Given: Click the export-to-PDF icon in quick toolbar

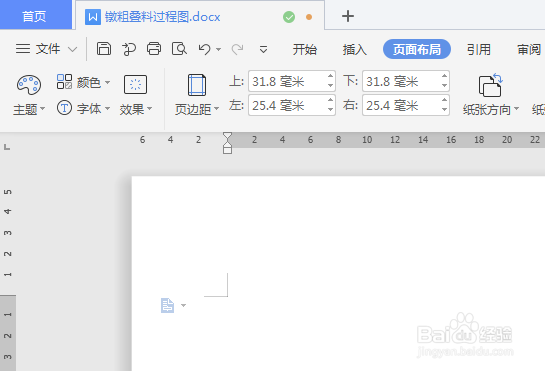Looking at the screenshot, I should click(x=129, y=49).
